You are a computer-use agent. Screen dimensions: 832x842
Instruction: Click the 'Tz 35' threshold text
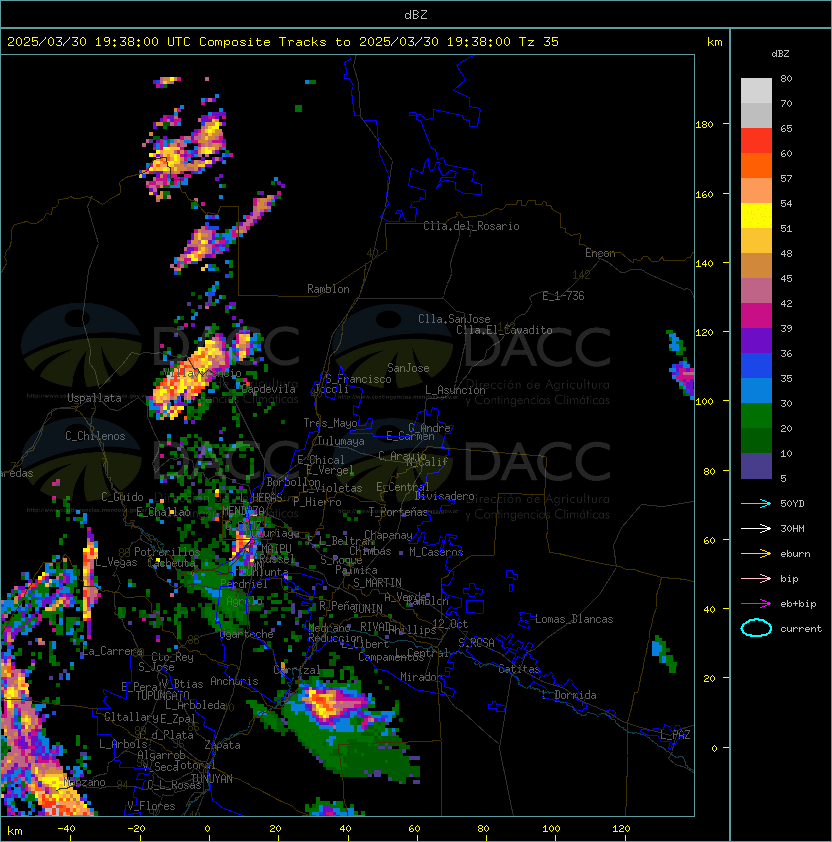[539, 42]
